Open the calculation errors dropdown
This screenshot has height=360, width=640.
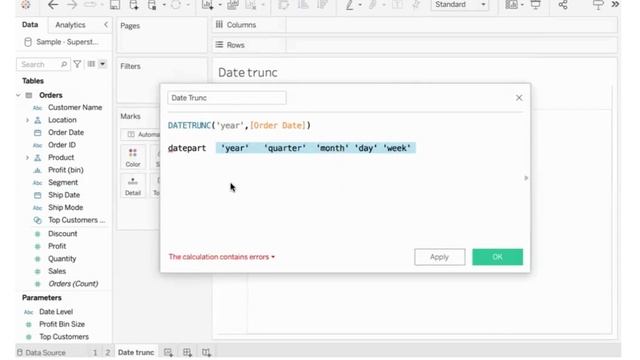(222, 257)
